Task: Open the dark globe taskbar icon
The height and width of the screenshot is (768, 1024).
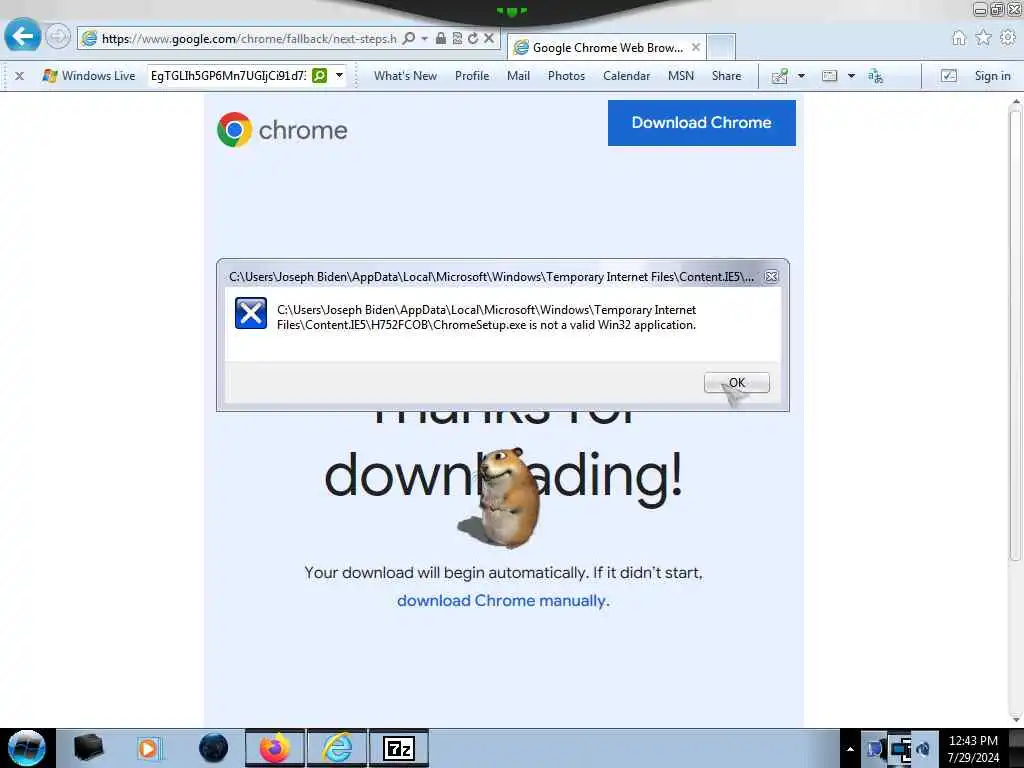Action: [x=214, y=748]
